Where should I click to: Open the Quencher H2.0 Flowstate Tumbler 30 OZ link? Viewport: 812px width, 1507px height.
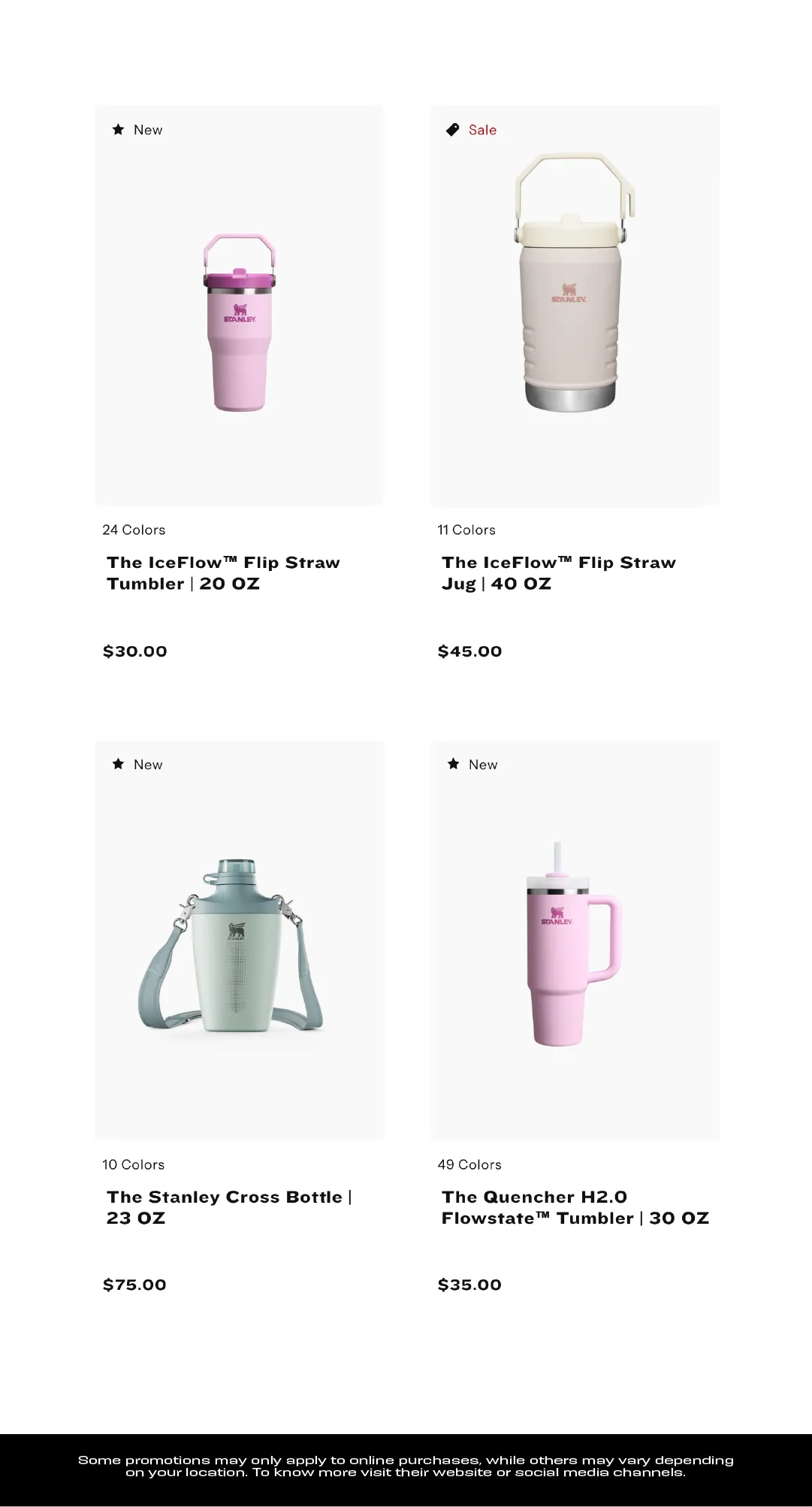(575, 1207)
